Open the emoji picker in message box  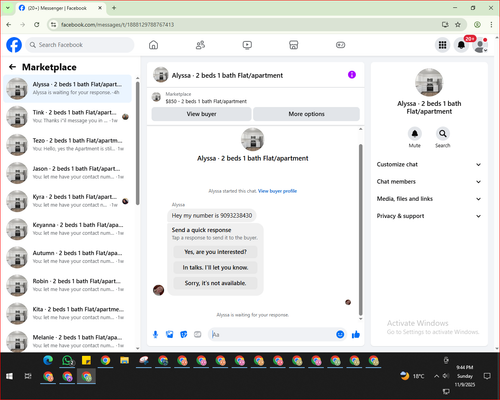coord(340,334)
